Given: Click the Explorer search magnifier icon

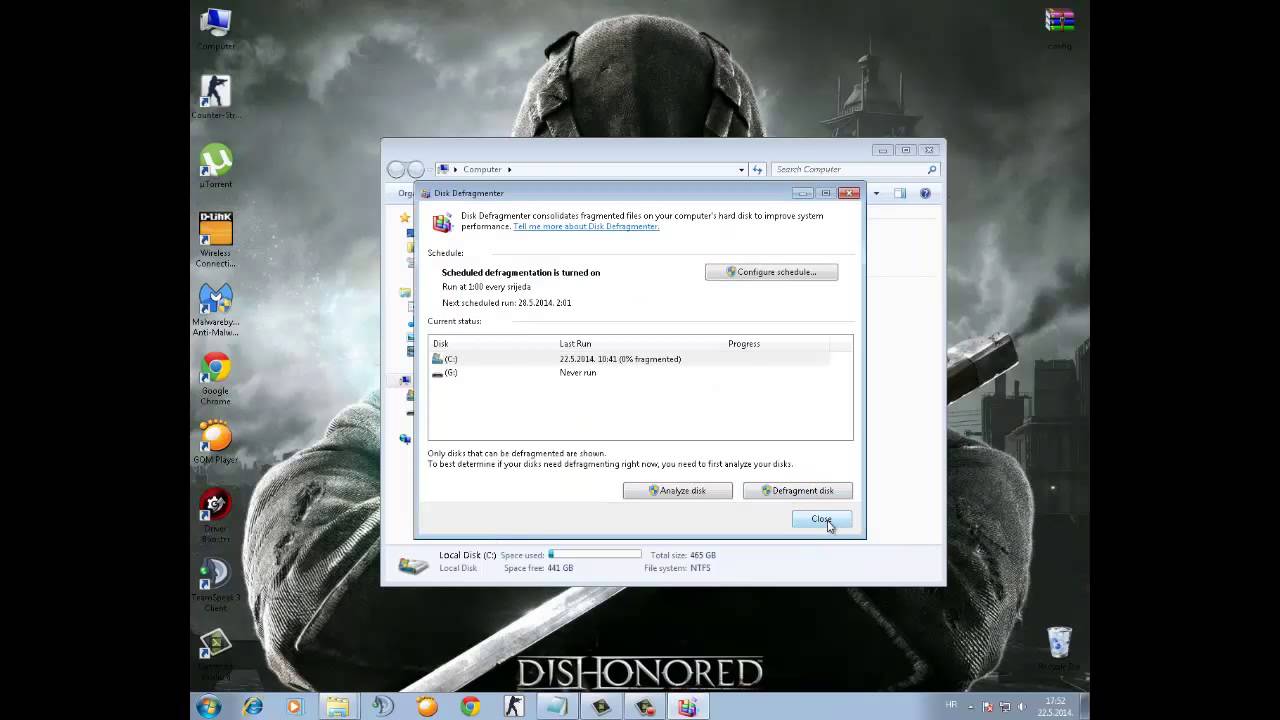Looking at the screenshot, I should [932, 170].
